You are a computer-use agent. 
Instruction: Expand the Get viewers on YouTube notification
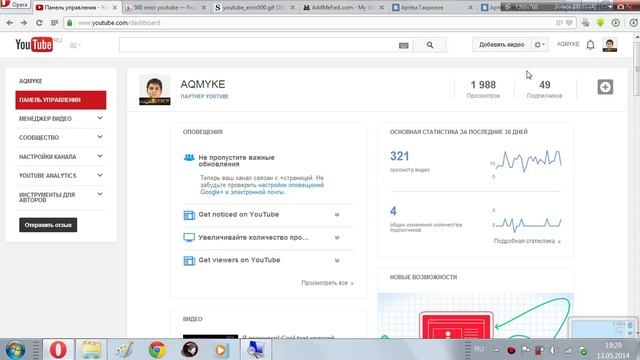(337, 260)
